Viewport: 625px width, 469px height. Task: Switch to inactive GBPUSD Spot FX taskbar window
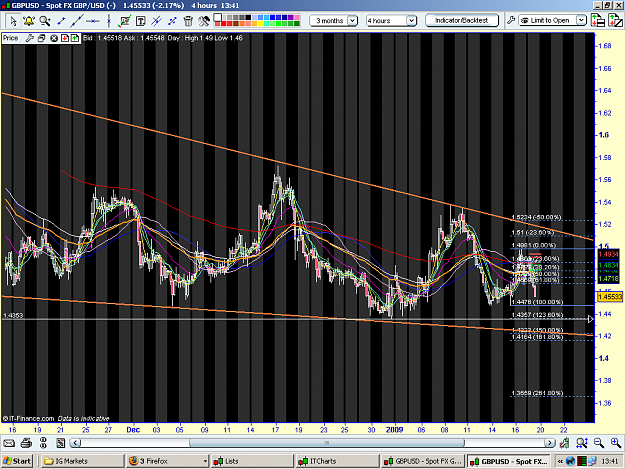(x=422, y=461)
